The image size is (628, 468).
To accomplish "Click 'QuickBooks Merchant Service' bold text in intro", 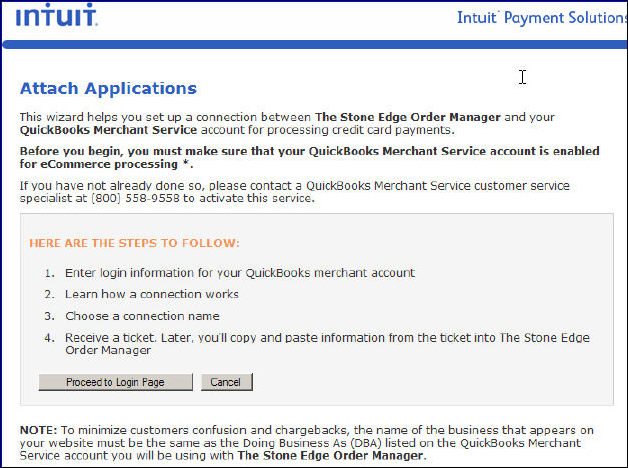I will (x=108, y=130).
